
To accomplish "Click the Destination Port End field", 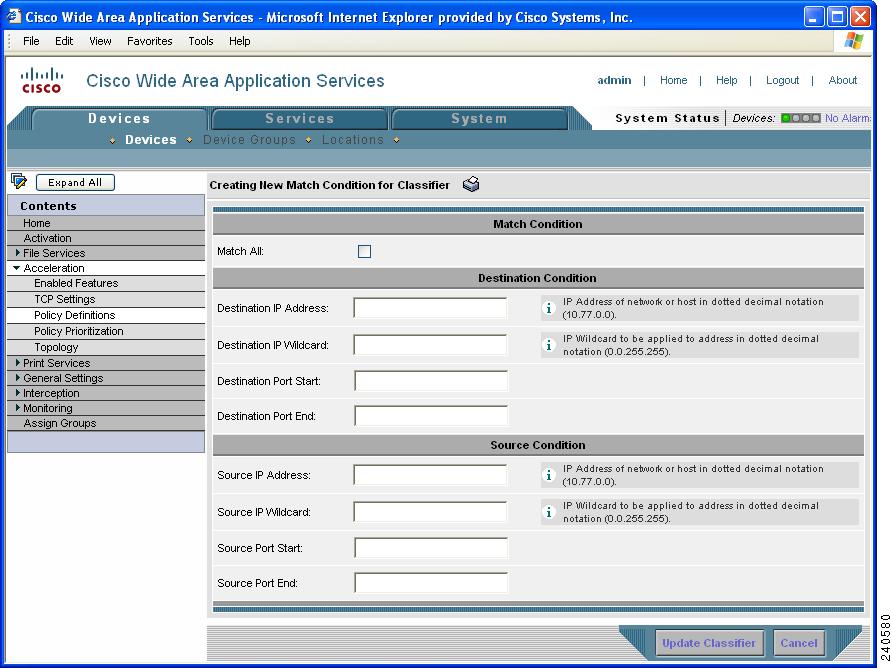I will [x=431, y=415].
